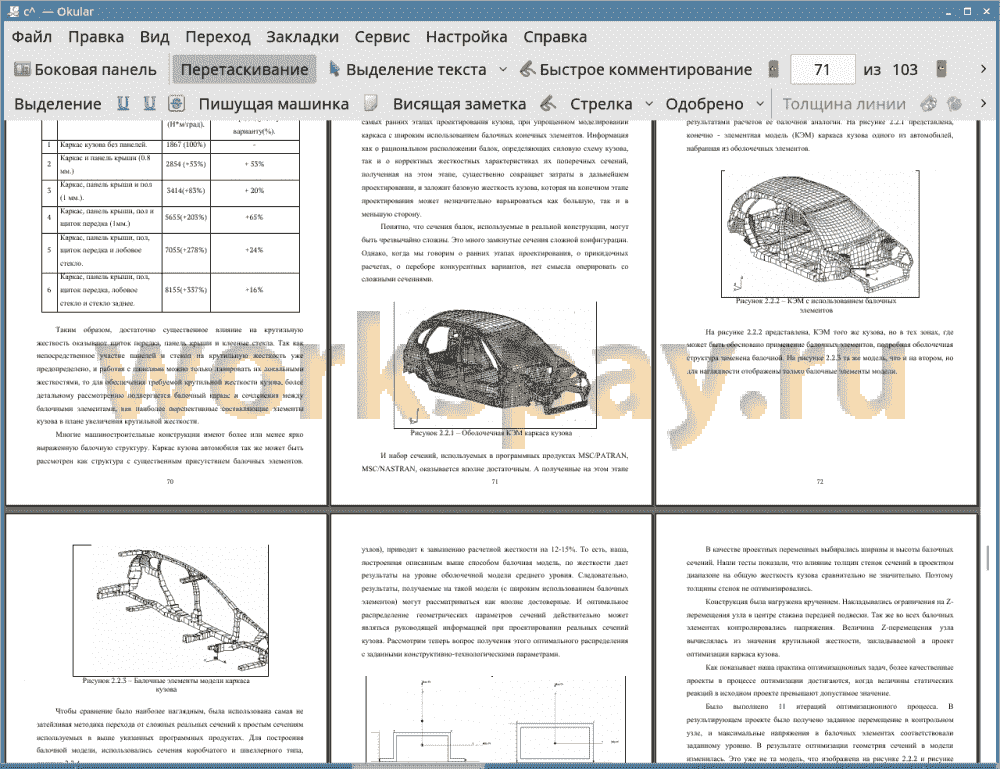The height and width of the screenshot is (769, 1000).
Task: Select the first underline annotation icon
Action: 123,103
